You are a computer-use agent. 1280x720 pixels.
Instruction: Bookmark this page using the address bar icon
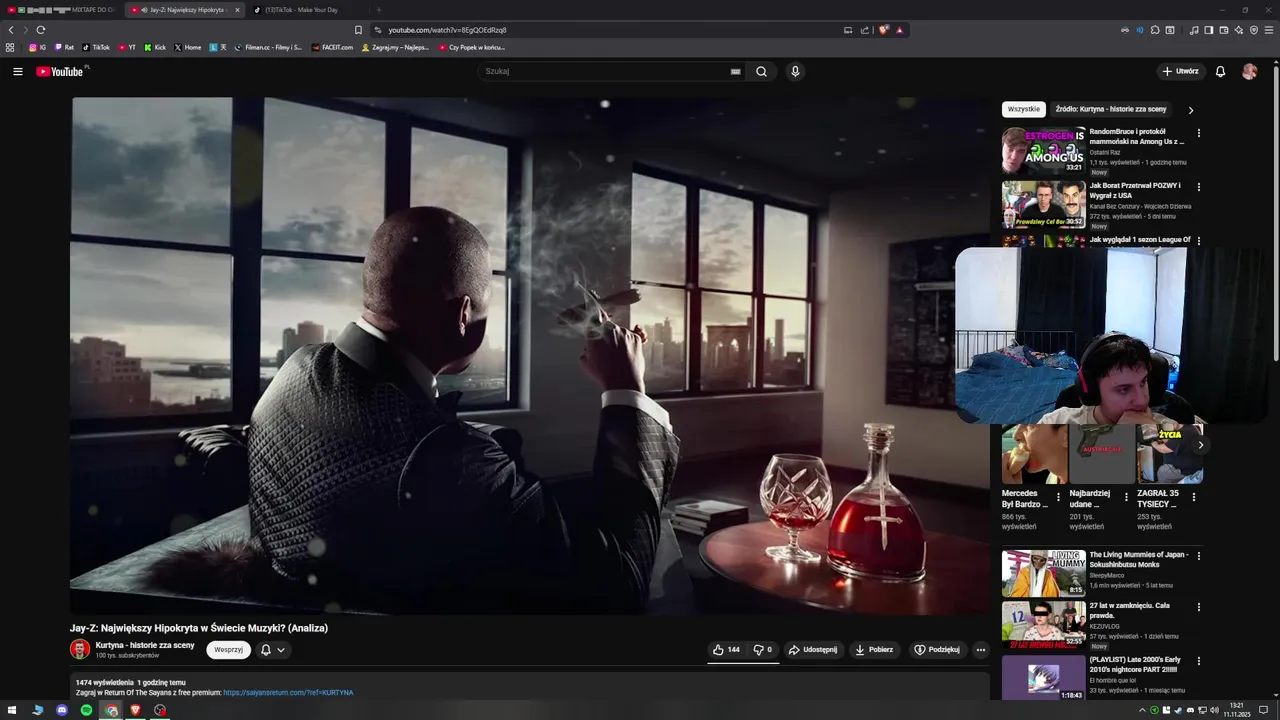click(x=358, y=30)
